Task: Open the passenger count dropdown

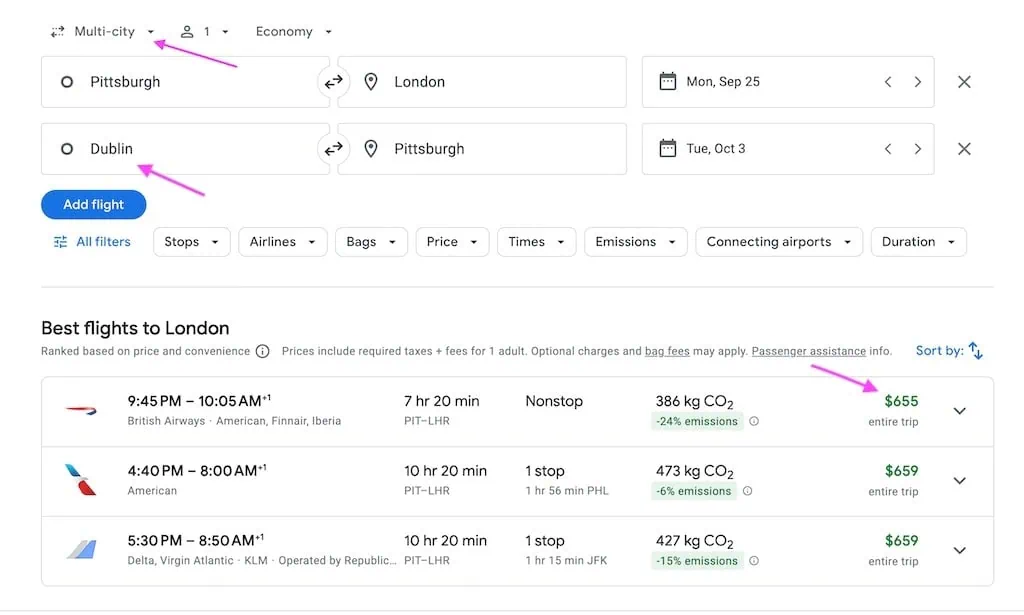Action: [204, 31]
